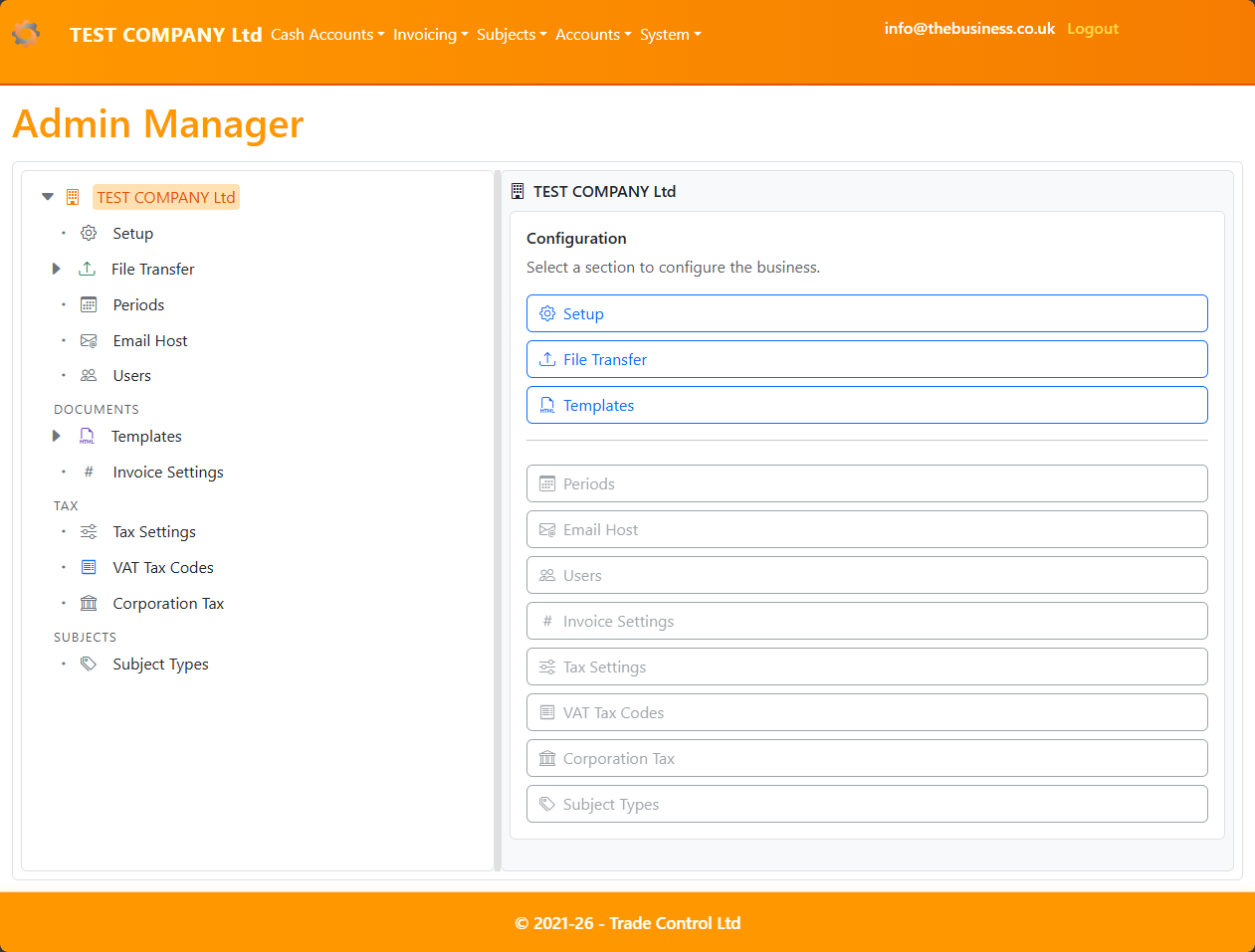Click the Subject Types tag icon
This screenshot has width=1255, height=952.
coord(88,664)
